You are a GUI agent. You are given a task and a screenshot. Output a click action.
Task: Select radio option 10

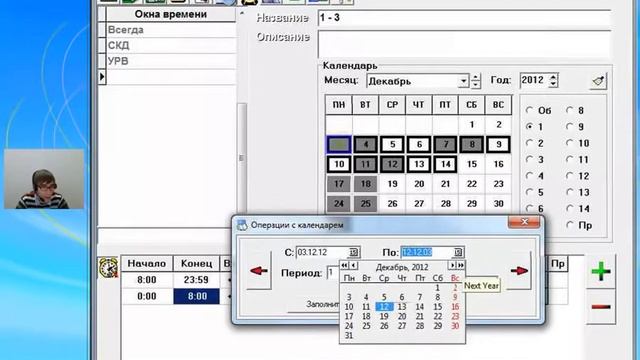click(x=570, y=143)
